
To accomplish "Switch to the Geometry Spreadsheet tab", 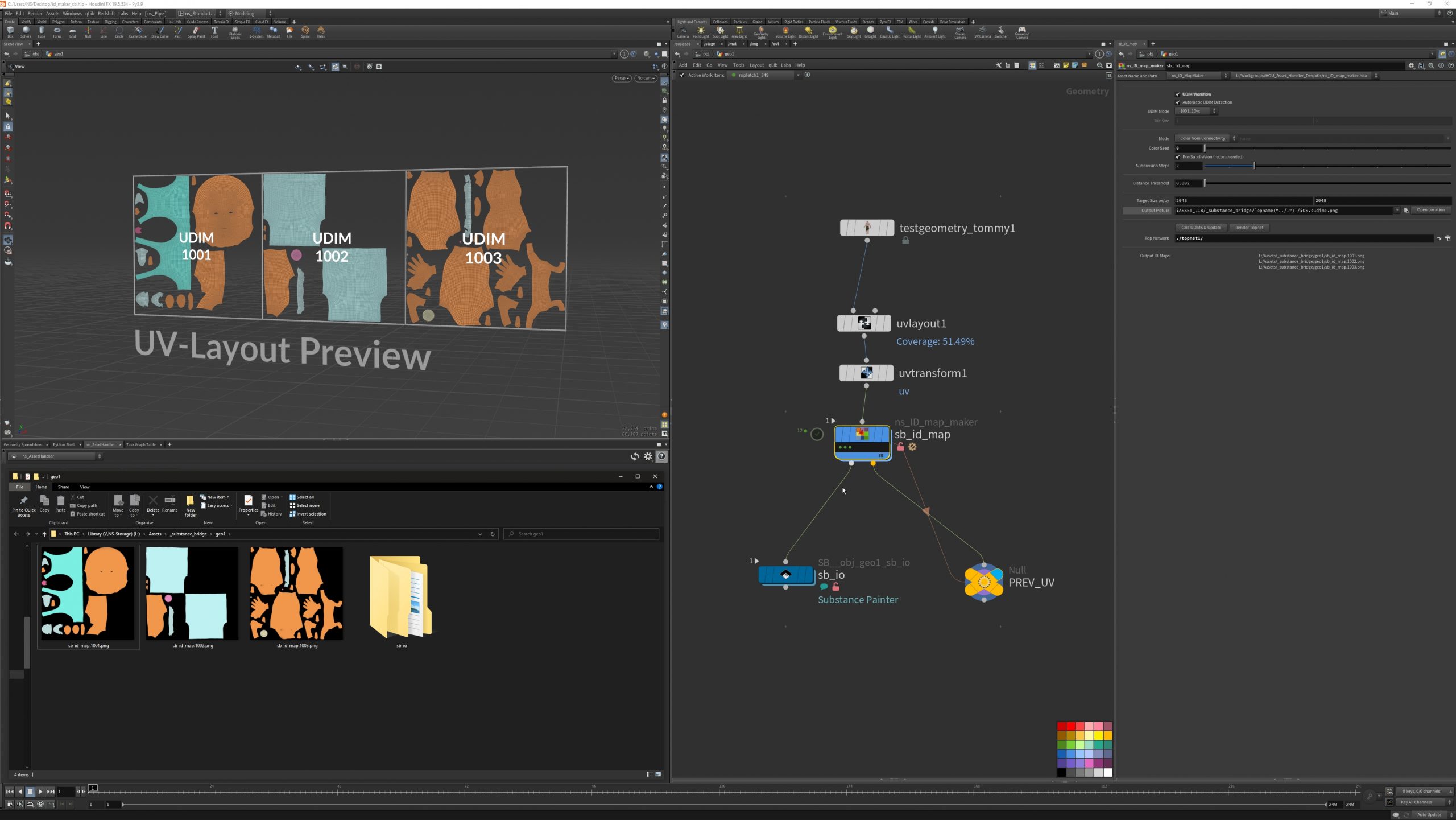I will click(x=23, y=444).
